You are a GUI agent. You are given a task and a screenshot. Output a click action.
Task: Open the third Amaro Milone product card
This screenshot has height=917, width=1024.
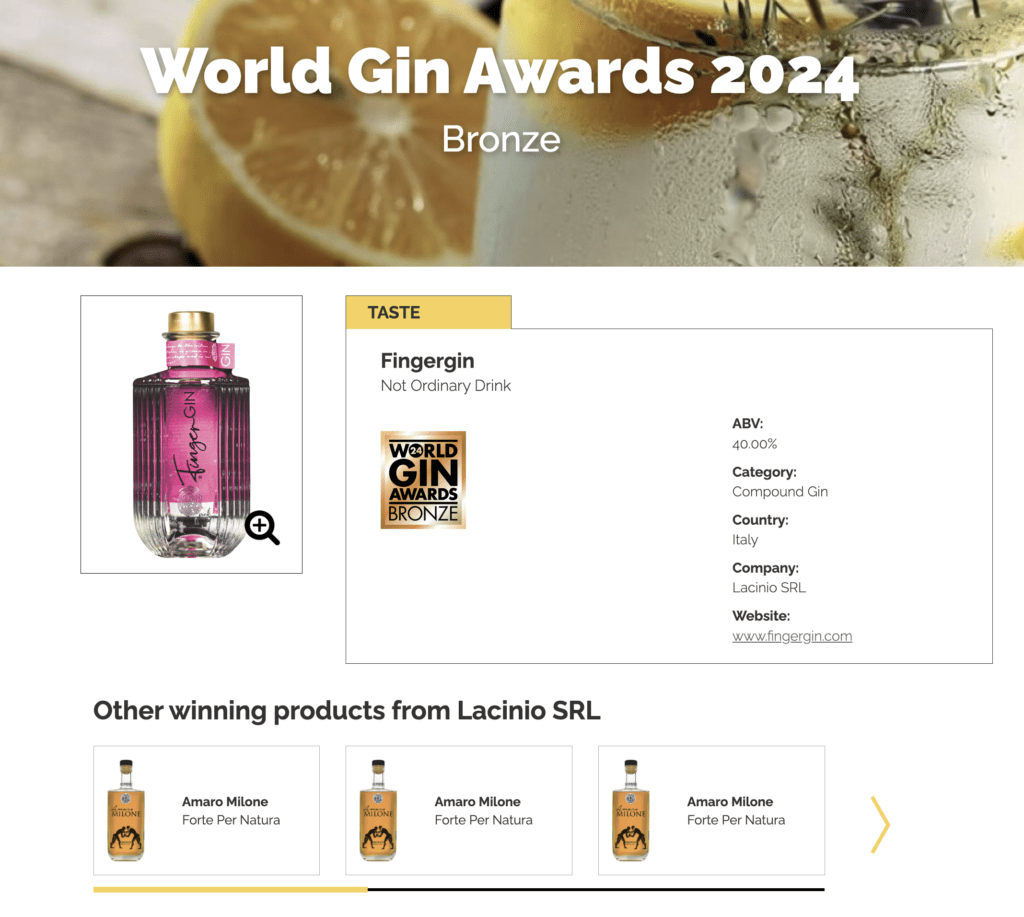(x=712, y=811)
